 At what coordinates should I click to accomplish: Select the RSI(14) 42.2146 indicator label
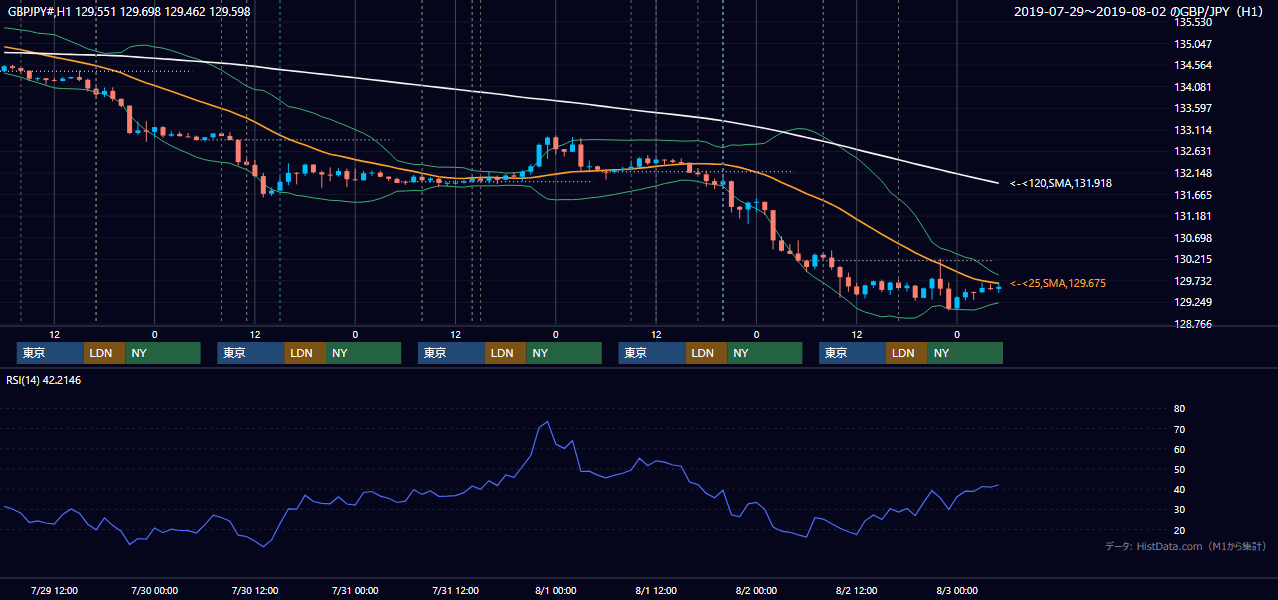tap(45, 380)
